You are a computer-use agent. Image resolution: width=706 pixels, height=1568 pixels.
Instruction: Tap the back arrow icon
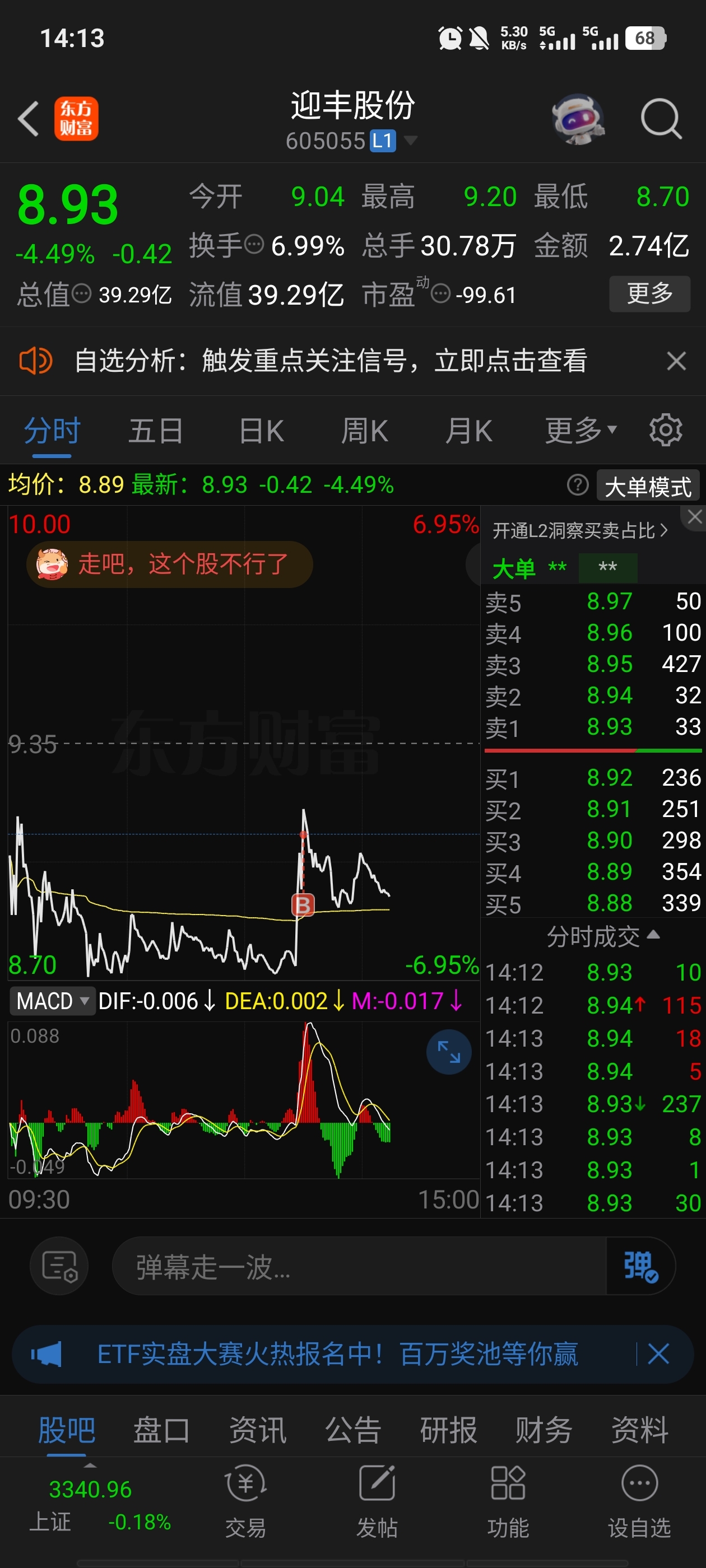click(28, 119)
